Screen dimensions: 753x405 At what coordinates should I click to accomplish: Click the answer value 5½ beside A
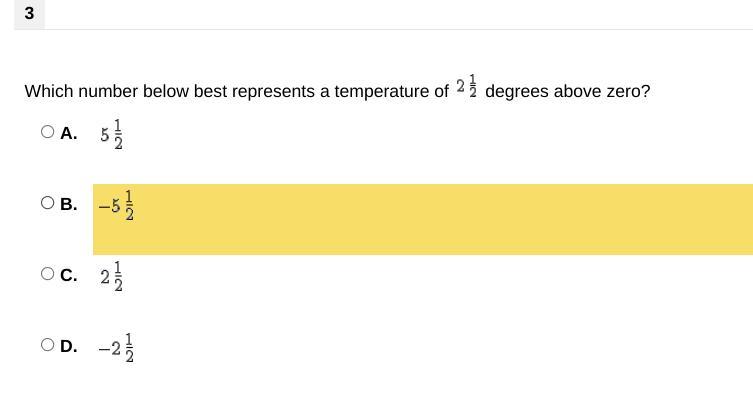point(112,134)
